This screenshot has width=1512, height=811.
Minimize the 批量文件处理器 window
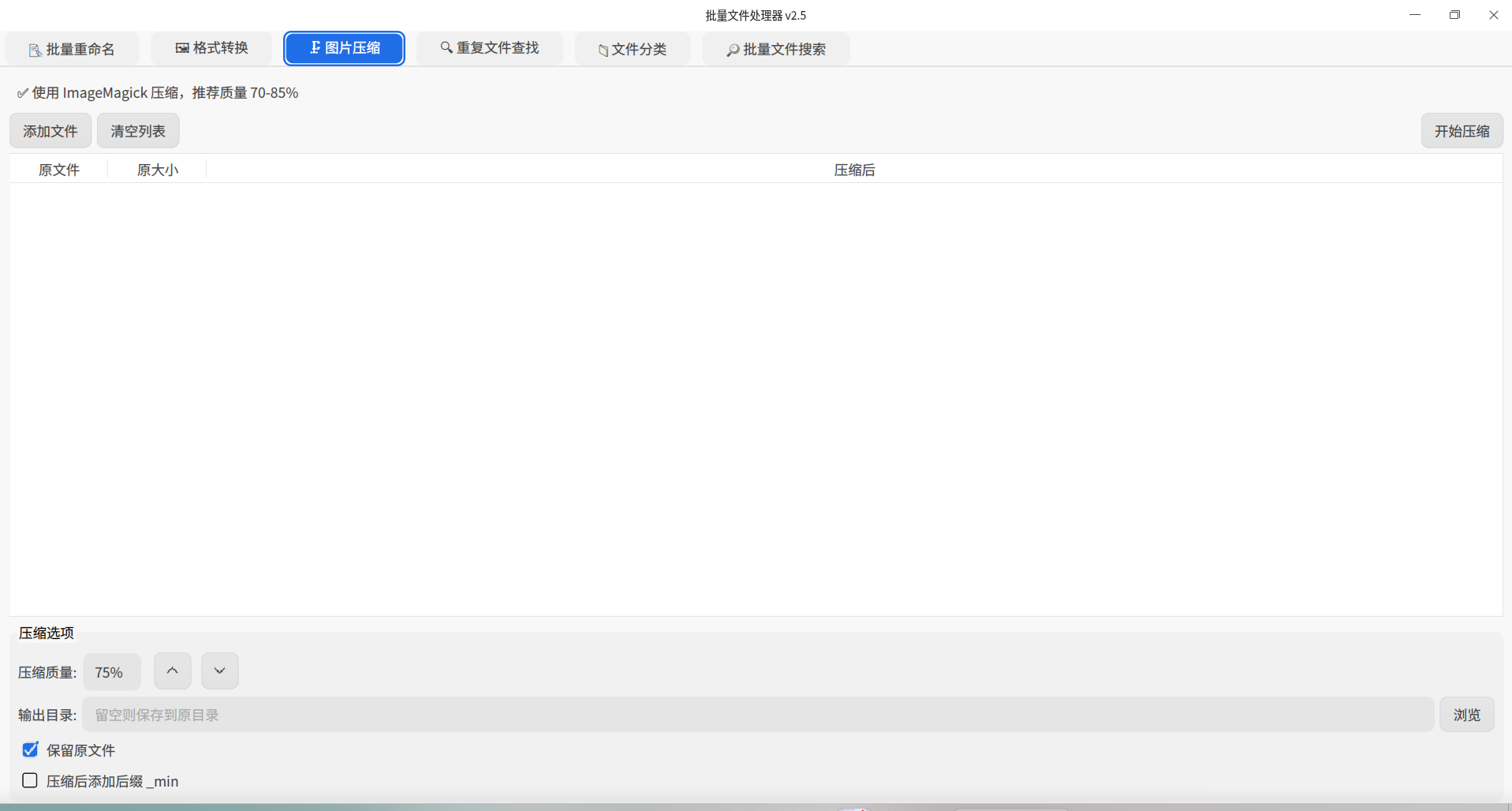(x=1415, y=15)
